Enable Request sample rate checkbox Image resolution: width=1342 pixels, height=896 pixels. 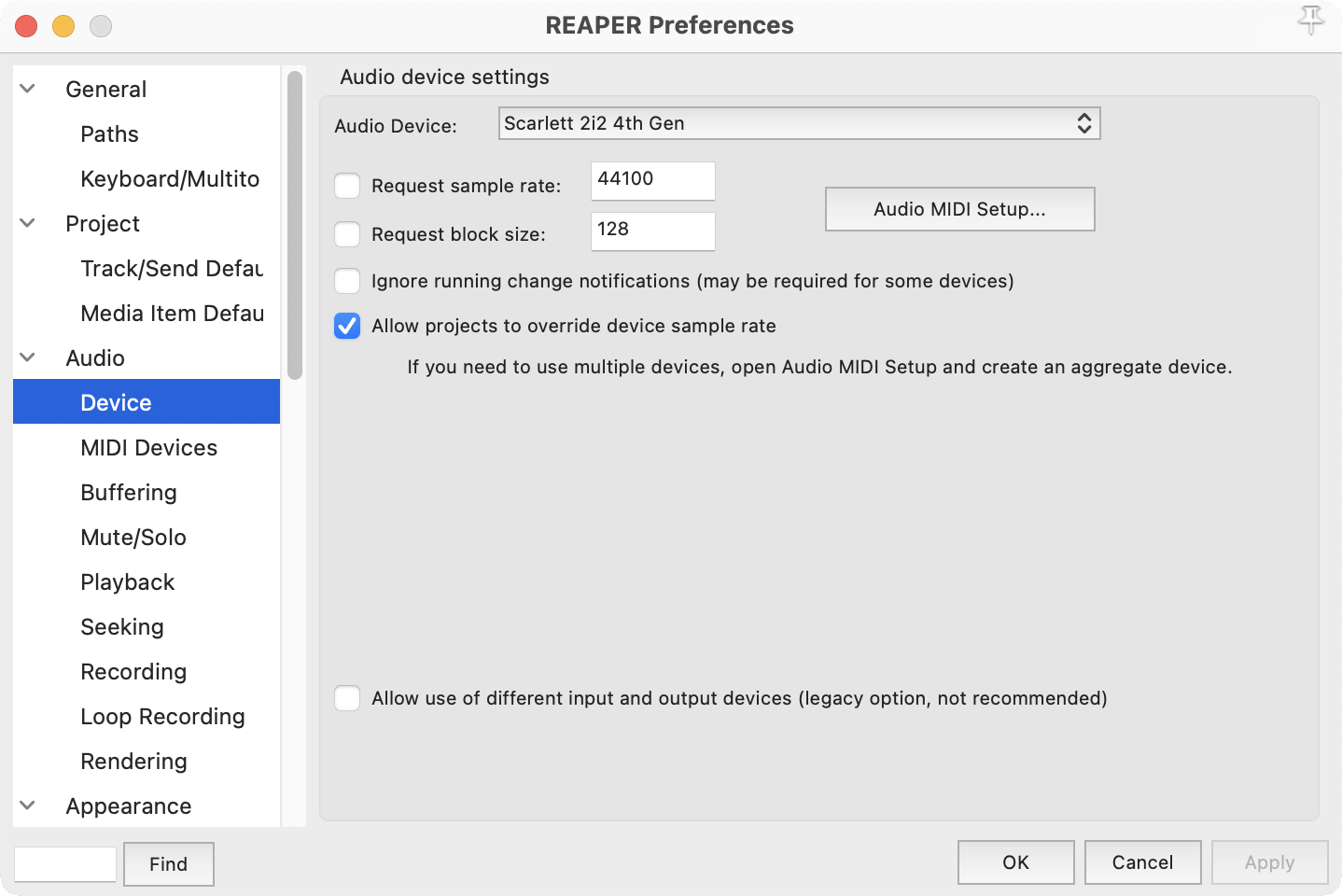coord(347,186)
